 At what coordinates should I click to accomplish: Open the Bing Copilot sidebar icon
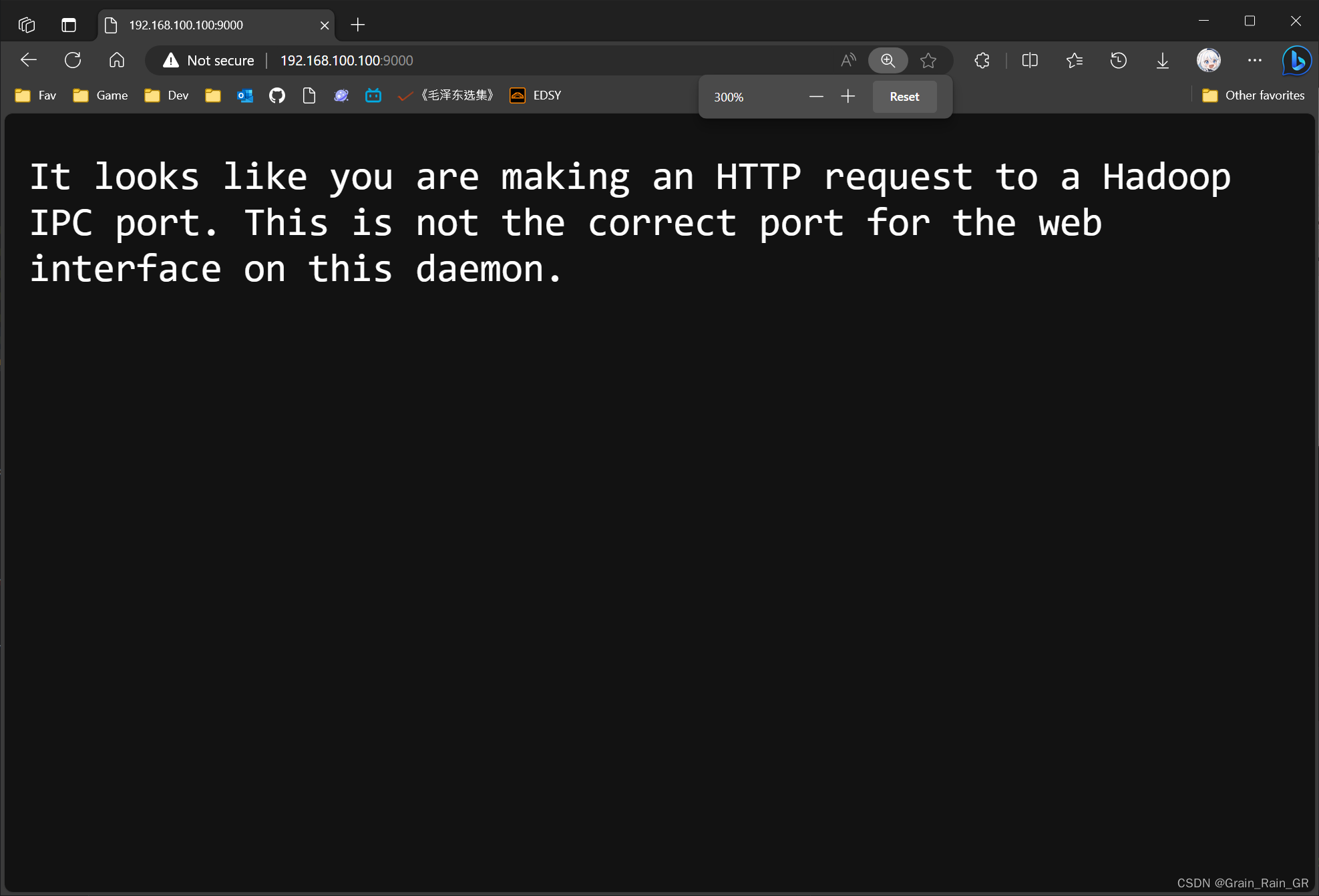point(1296,60)
